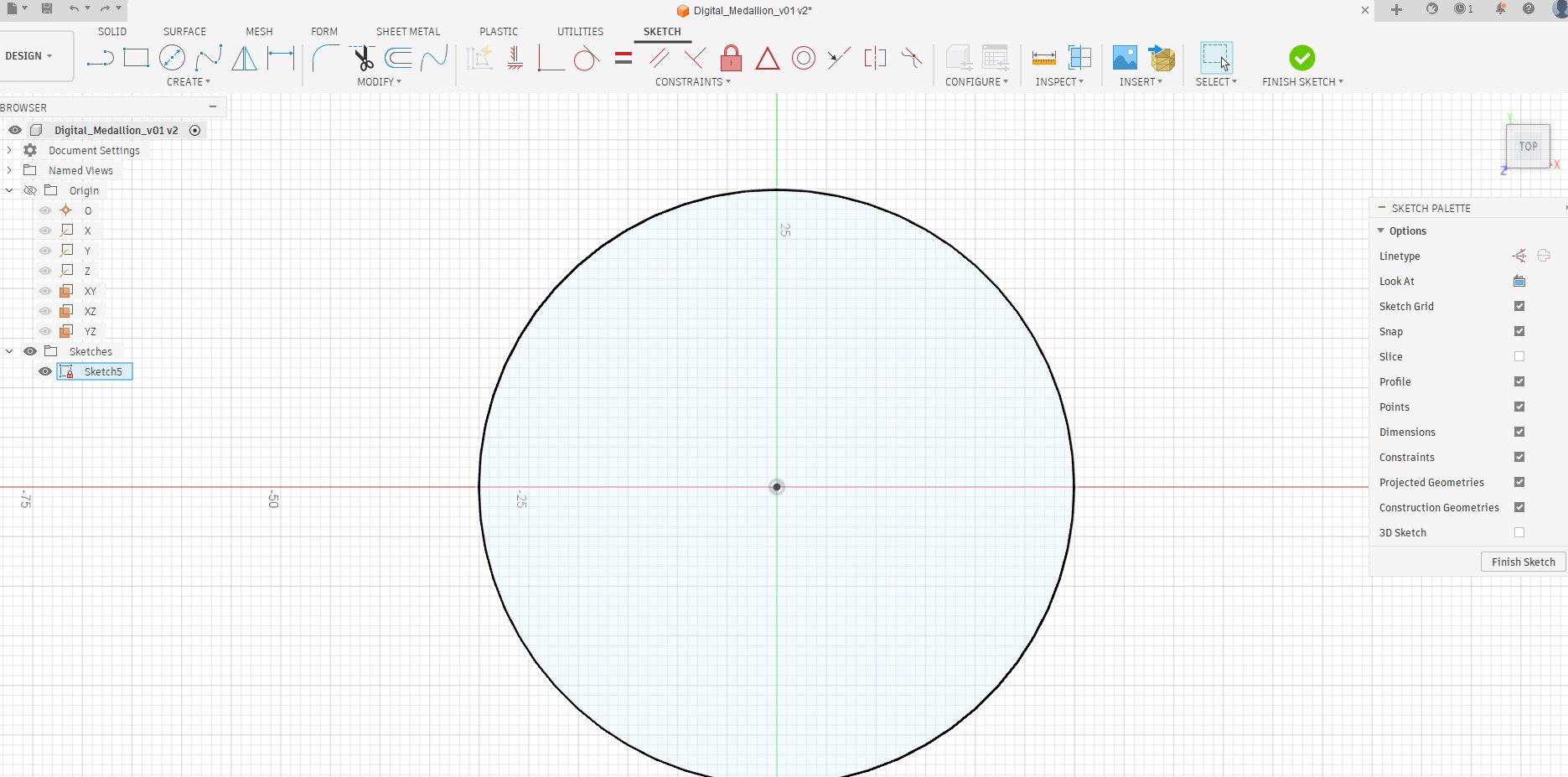Click the TOP face of the ViewCube
This screenshot has width=1568, height=777.
[1528, 147]
